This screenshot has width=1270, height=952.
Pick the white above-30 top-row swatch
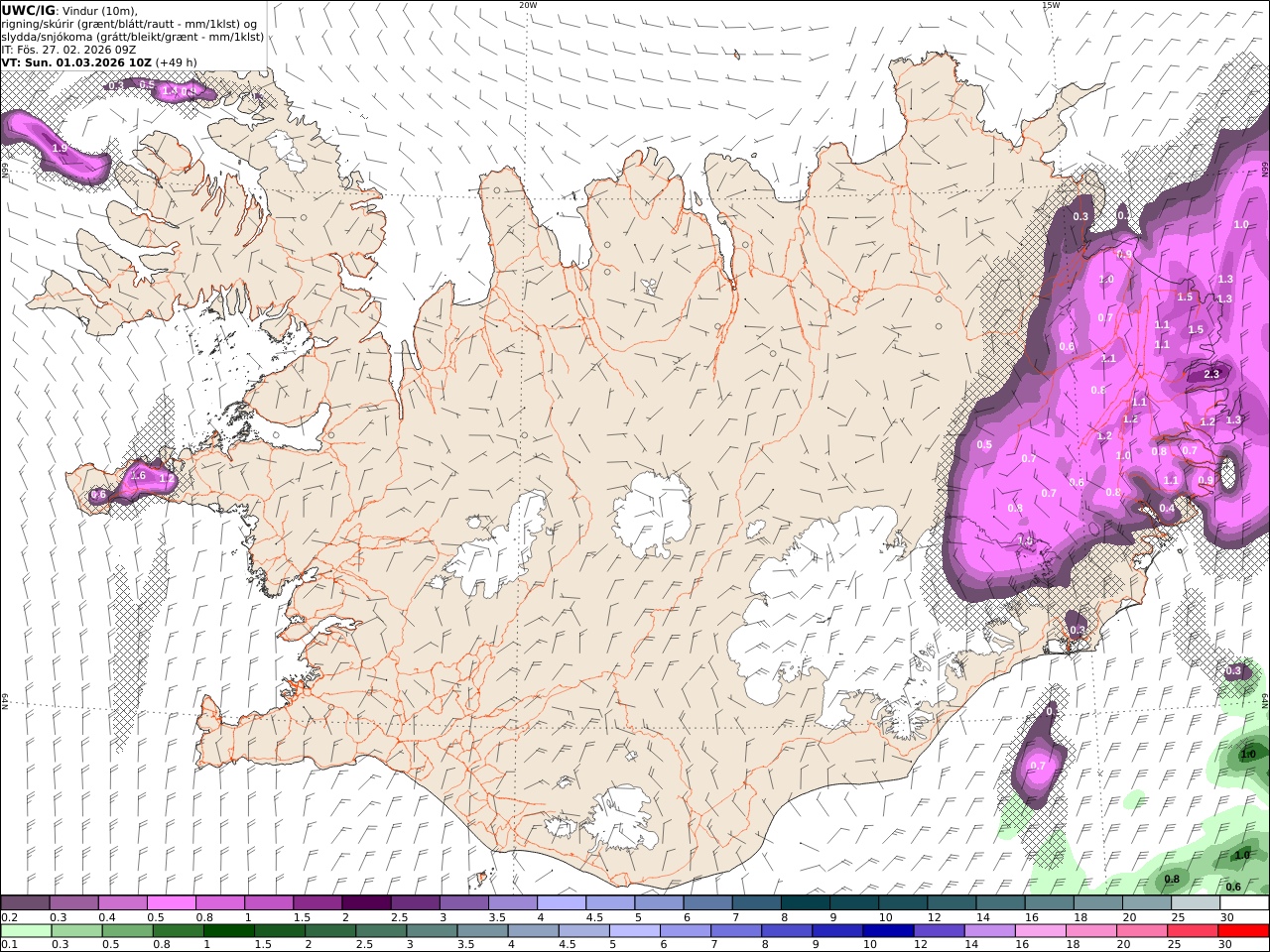[x=1244, y=903]
